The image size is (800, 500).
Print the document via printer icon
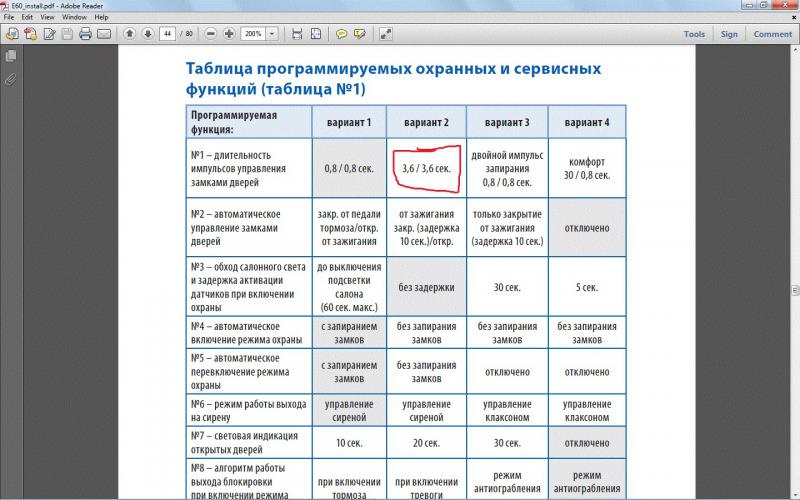click(85, 34)
